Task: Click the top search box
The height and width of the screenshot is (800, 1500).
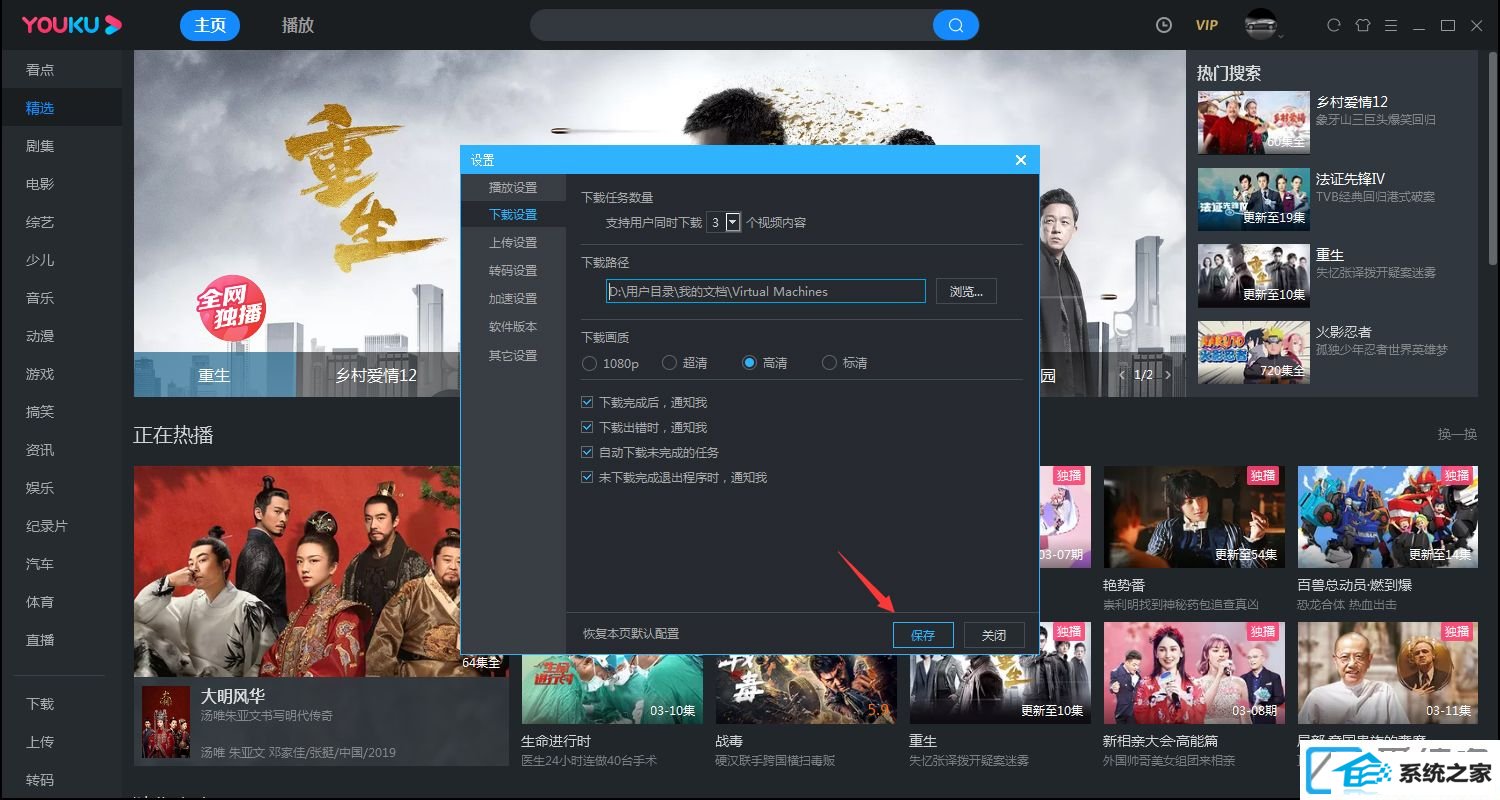Action: [x=732, y=25]
